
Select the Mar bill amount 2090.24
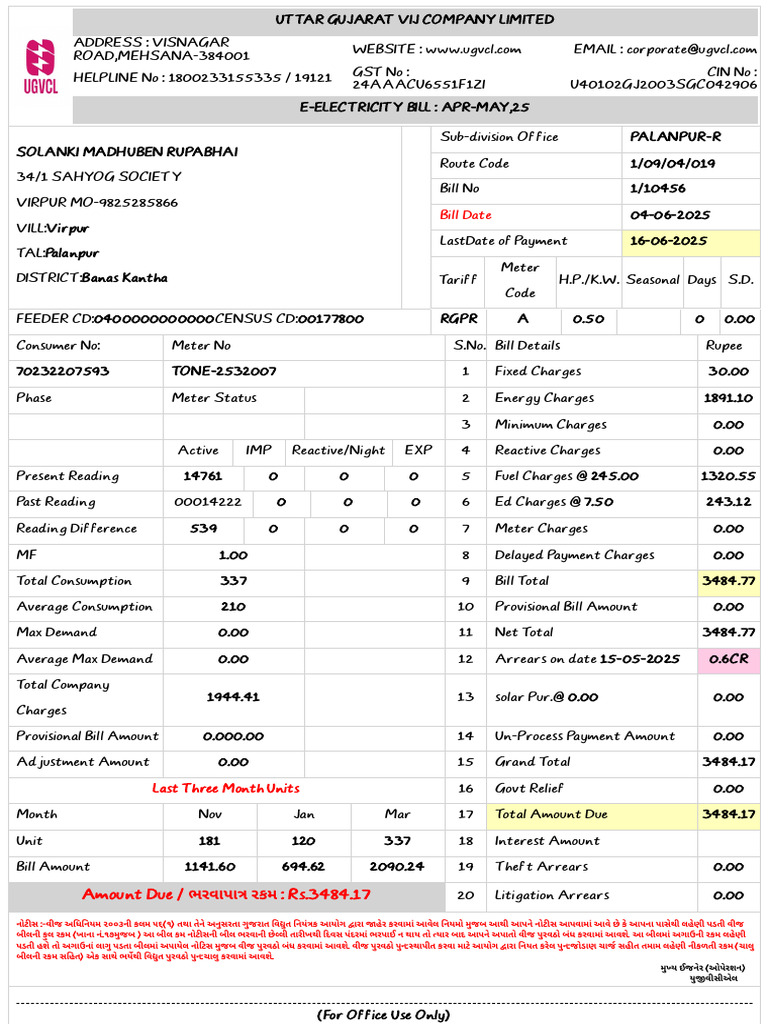click(397, 867)
